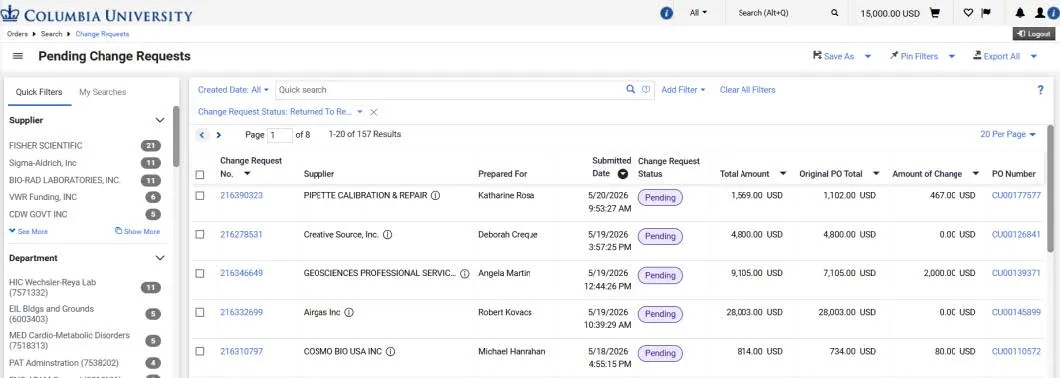1060x378 pixels.
Task: View info for PIPETTE CALIBRATION & REPAIR
Action: pyautogui.click(x=436, y=195)
